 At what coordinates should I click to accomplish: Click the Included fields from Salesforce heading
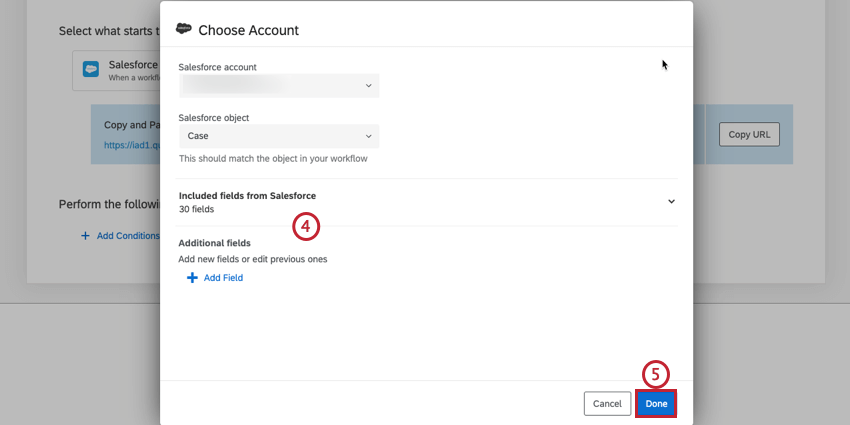click(x=247, y=195)
